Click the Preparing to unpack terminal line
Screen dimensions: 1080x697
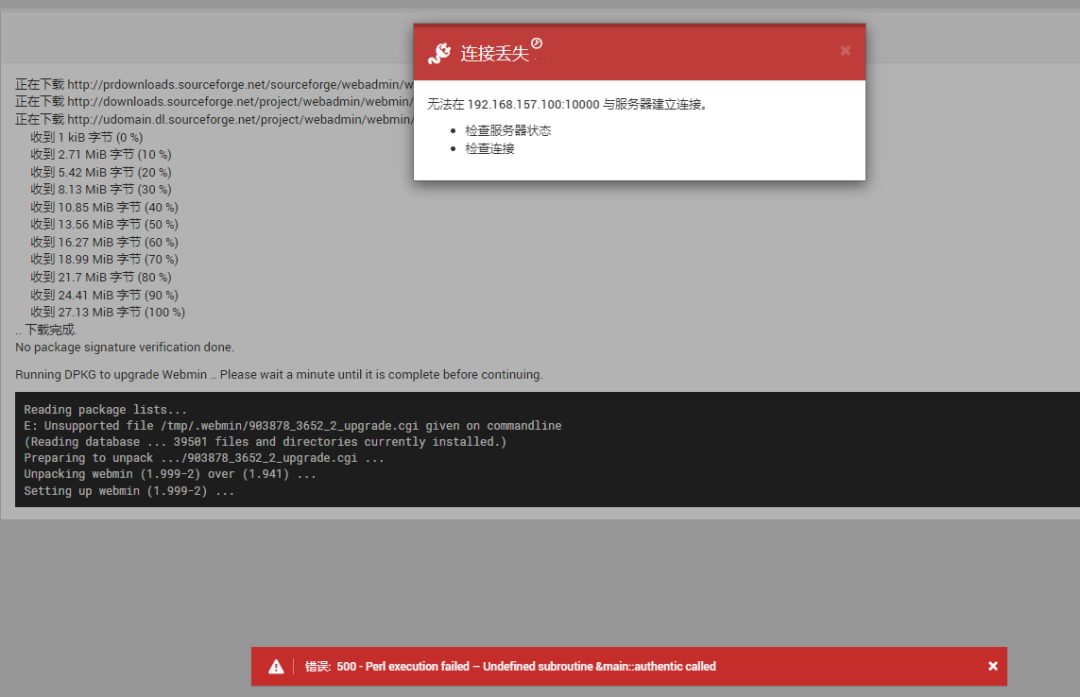204,458
